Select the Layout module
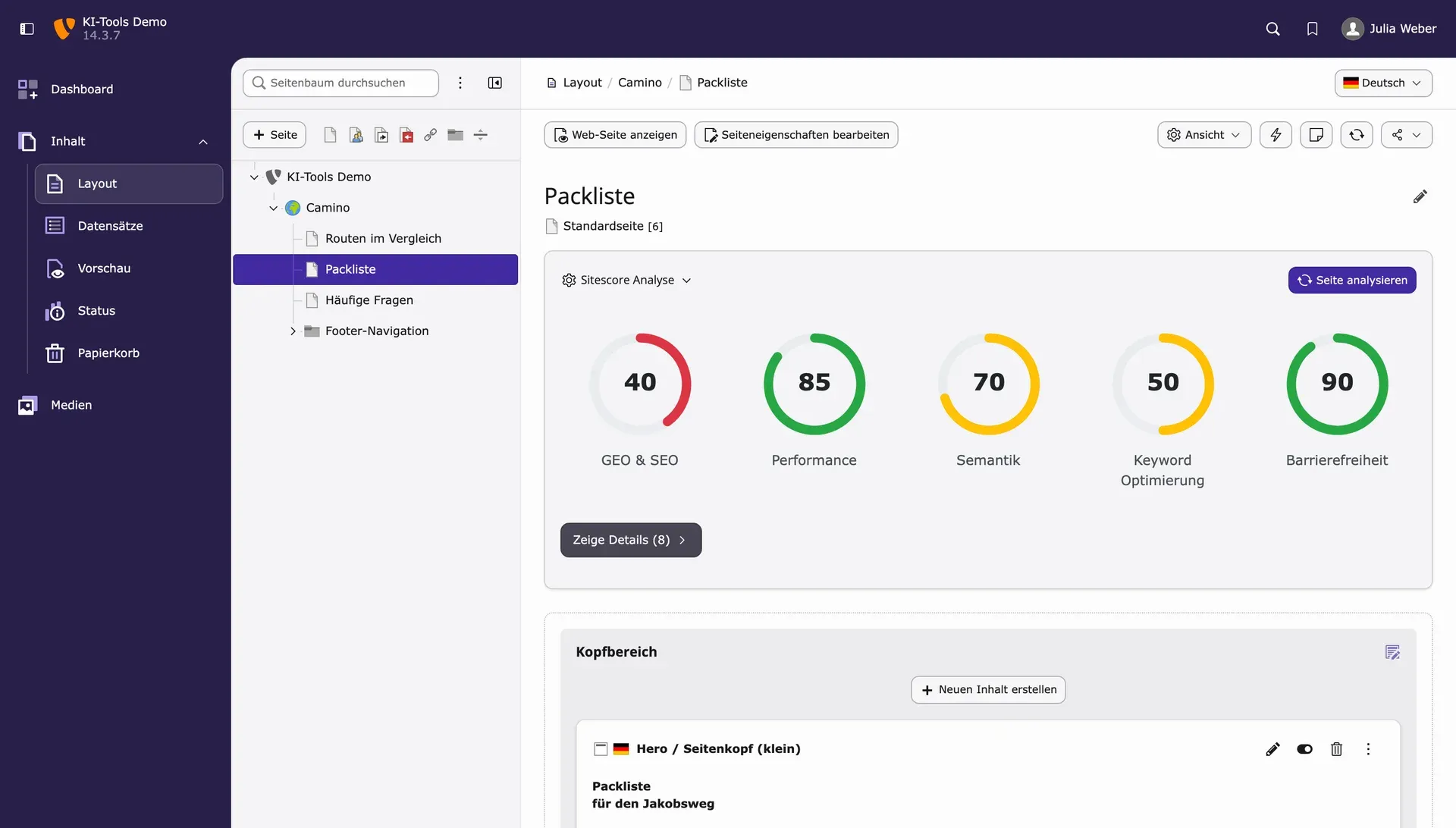The image size is (1456, 828). (129, 183)
